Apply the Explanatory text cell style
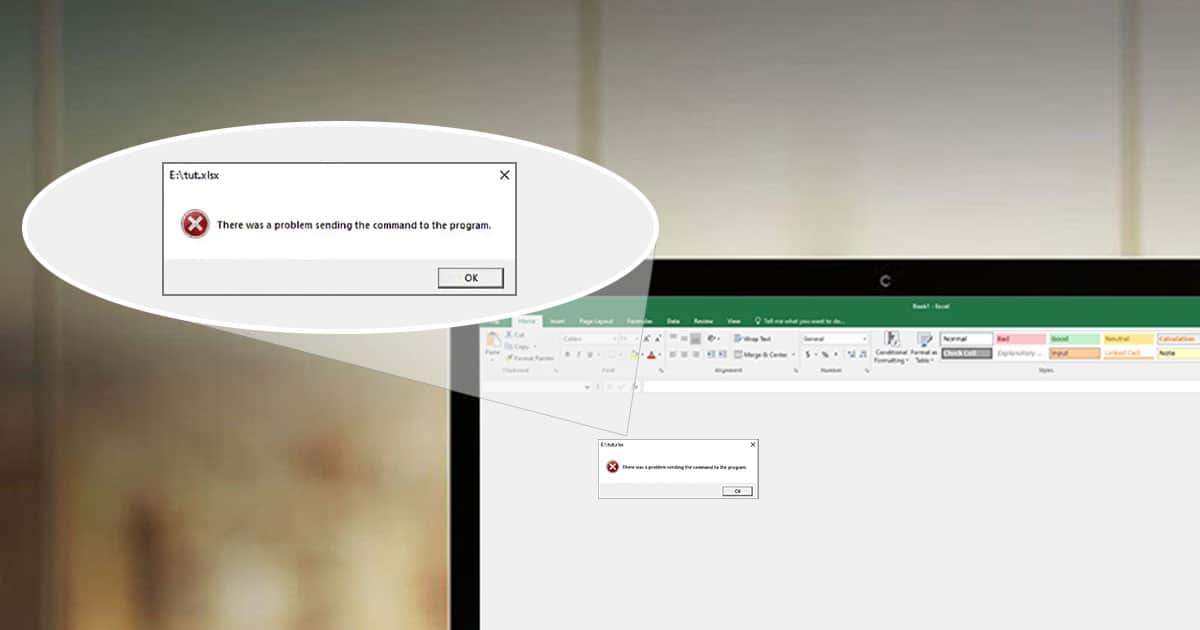Viewport: 1200px width, 630px height. click(x=1020, y=353)
